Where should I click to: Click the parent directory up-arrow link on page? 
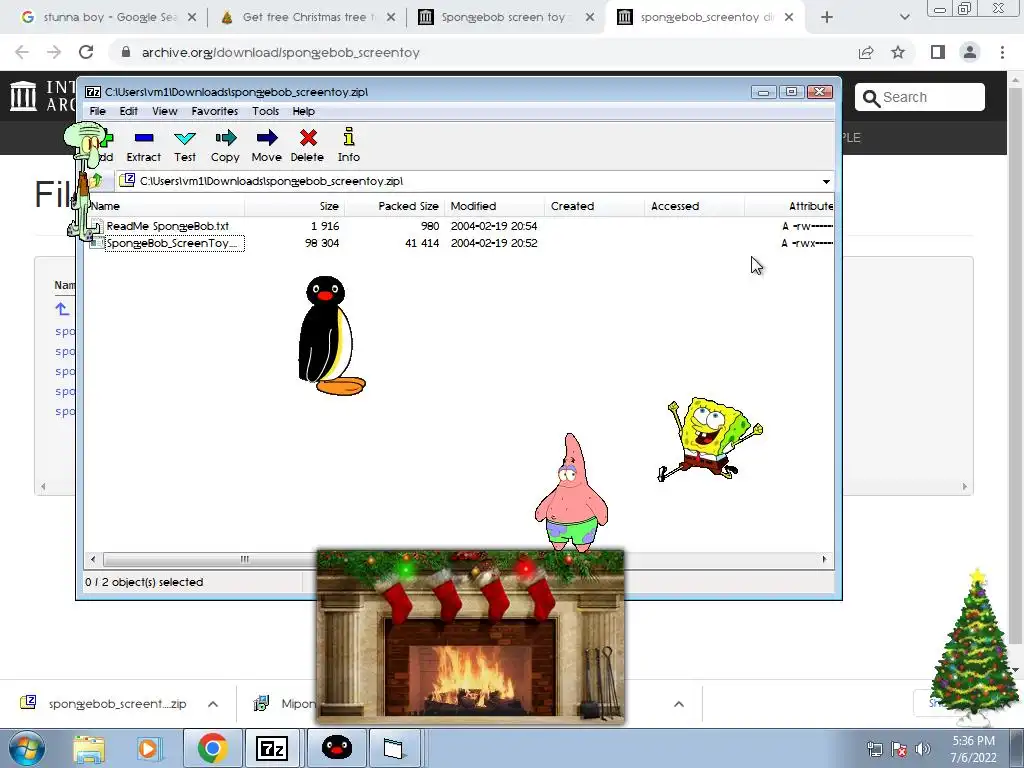[62, 309]
